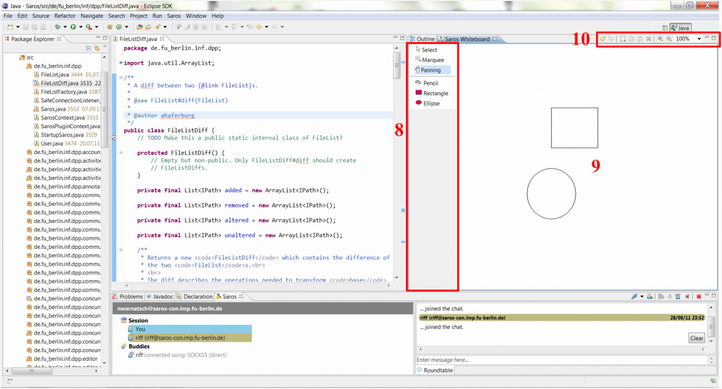Click the New Java Class icon
722x389 pixels.
coord(118,27)
